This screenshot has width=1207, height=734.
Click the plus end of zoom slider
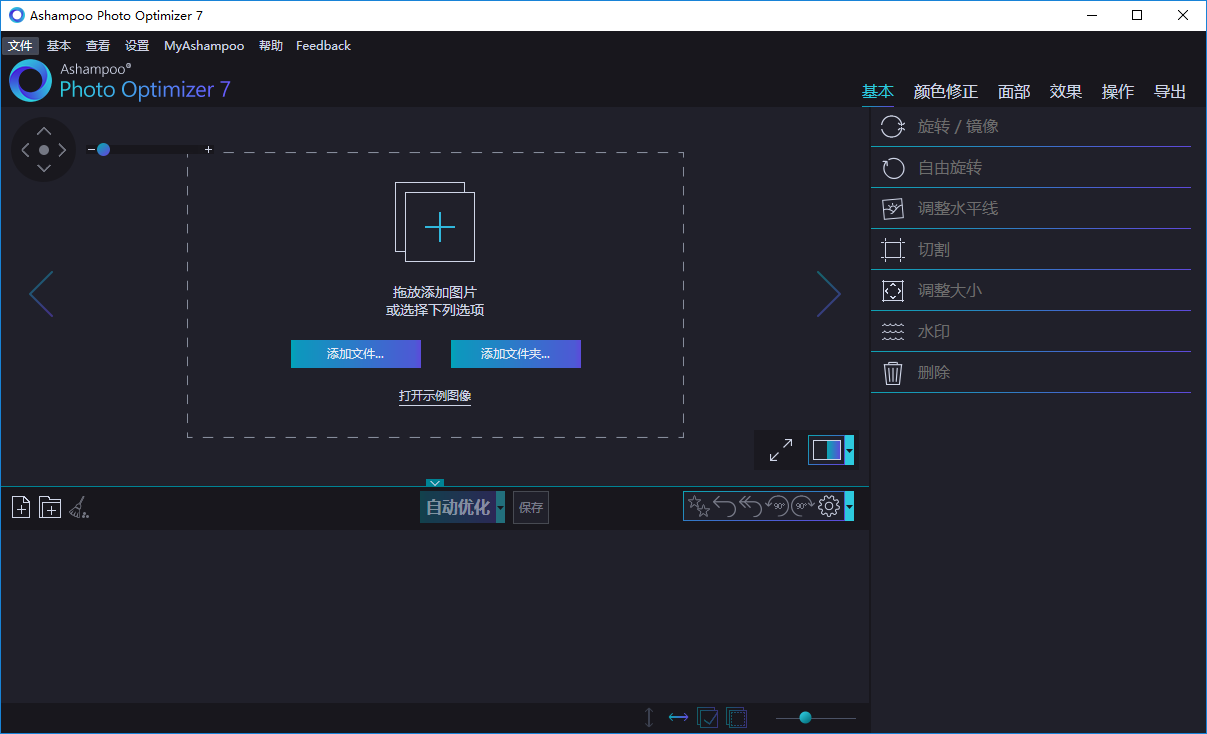pos(208,149)
